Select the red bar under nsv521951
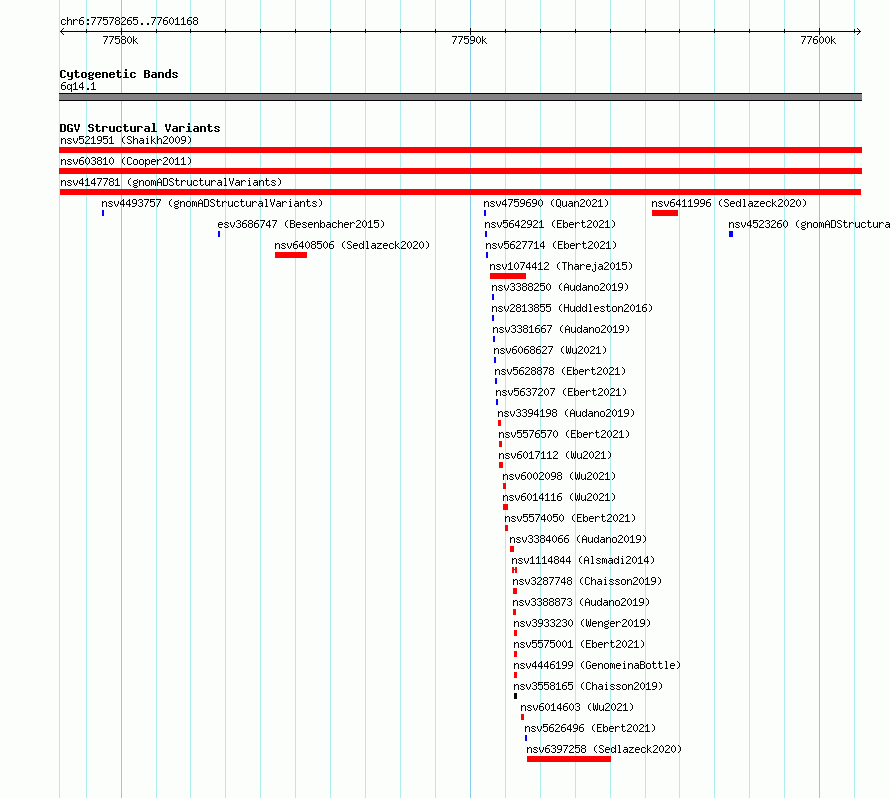Viewport: 890px width, 798px height. coord(460,150)
